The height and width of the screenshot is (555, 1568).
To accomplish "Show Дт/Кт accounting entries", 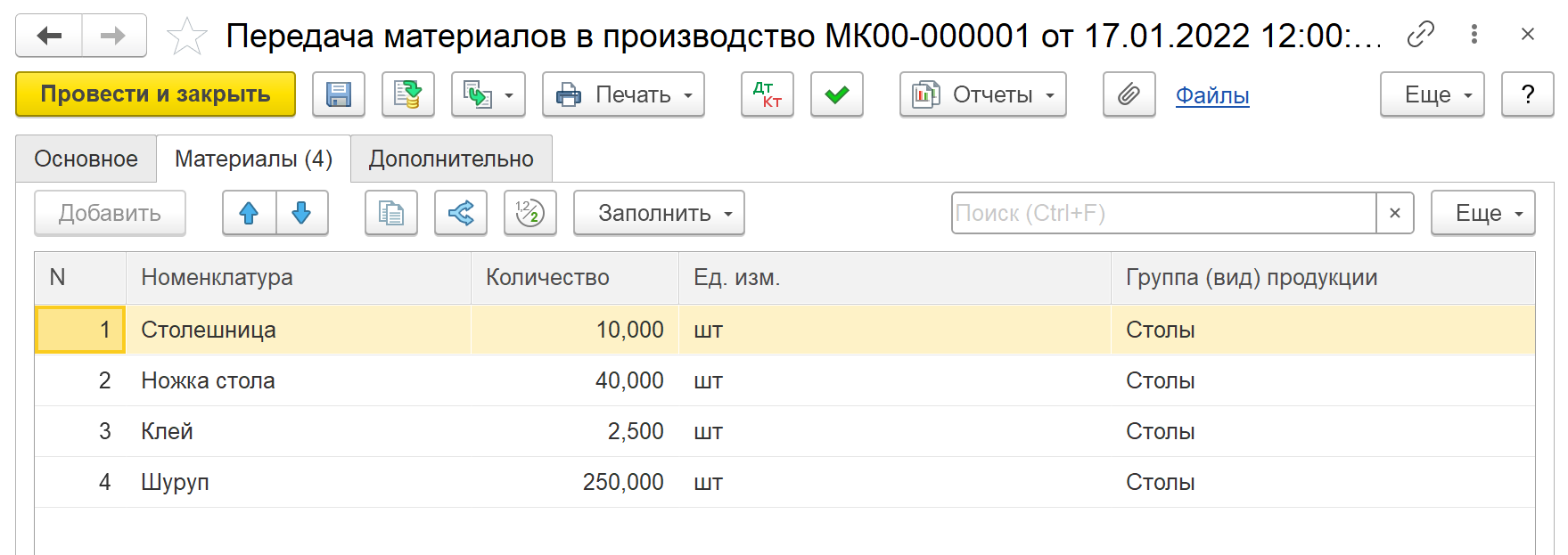I will pyautogui.click(x=767, y=94).
